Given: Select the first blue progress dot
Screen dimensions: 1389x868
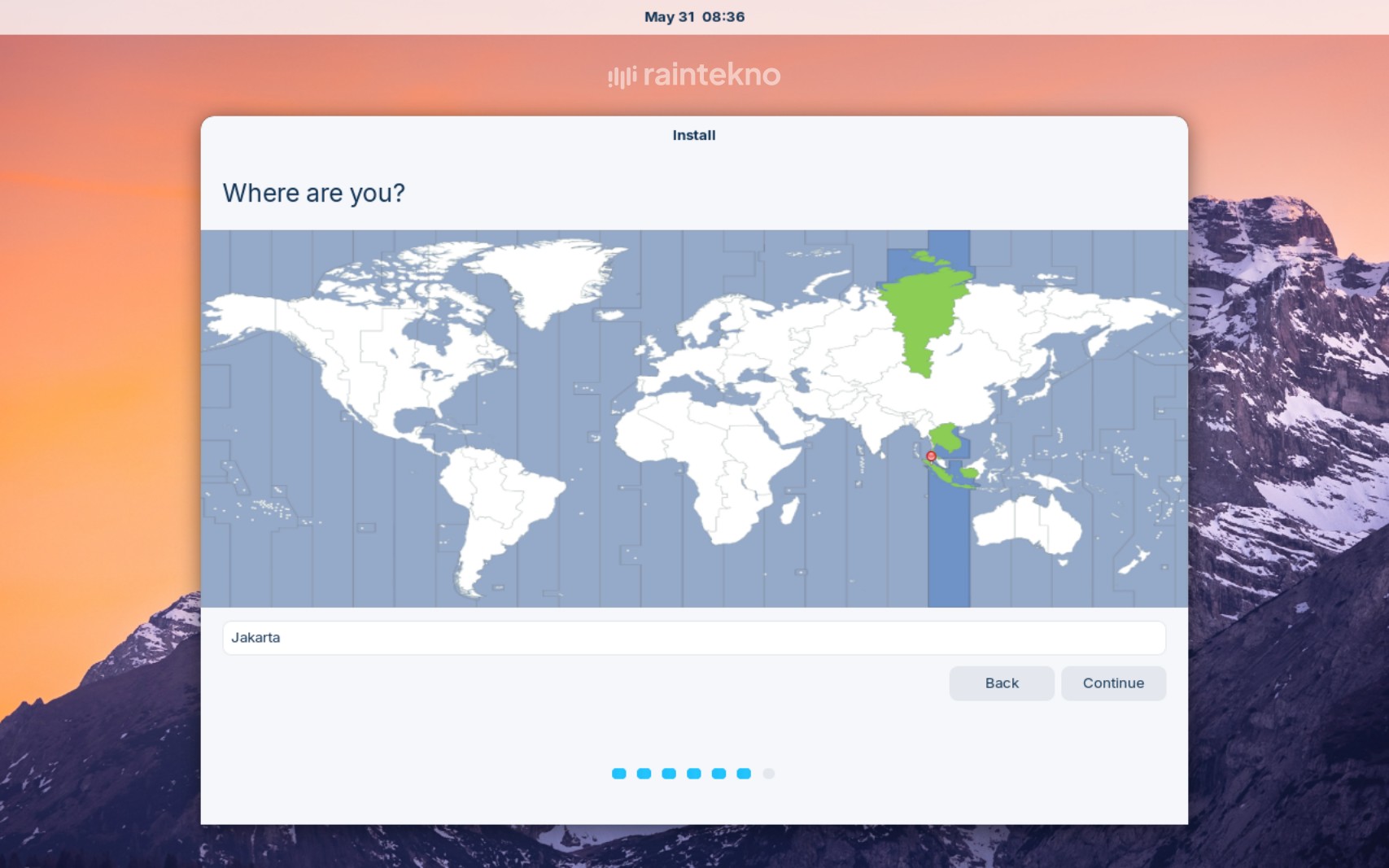Looking at the screenshot, I should pyautogui.click(x=619, y=774).
